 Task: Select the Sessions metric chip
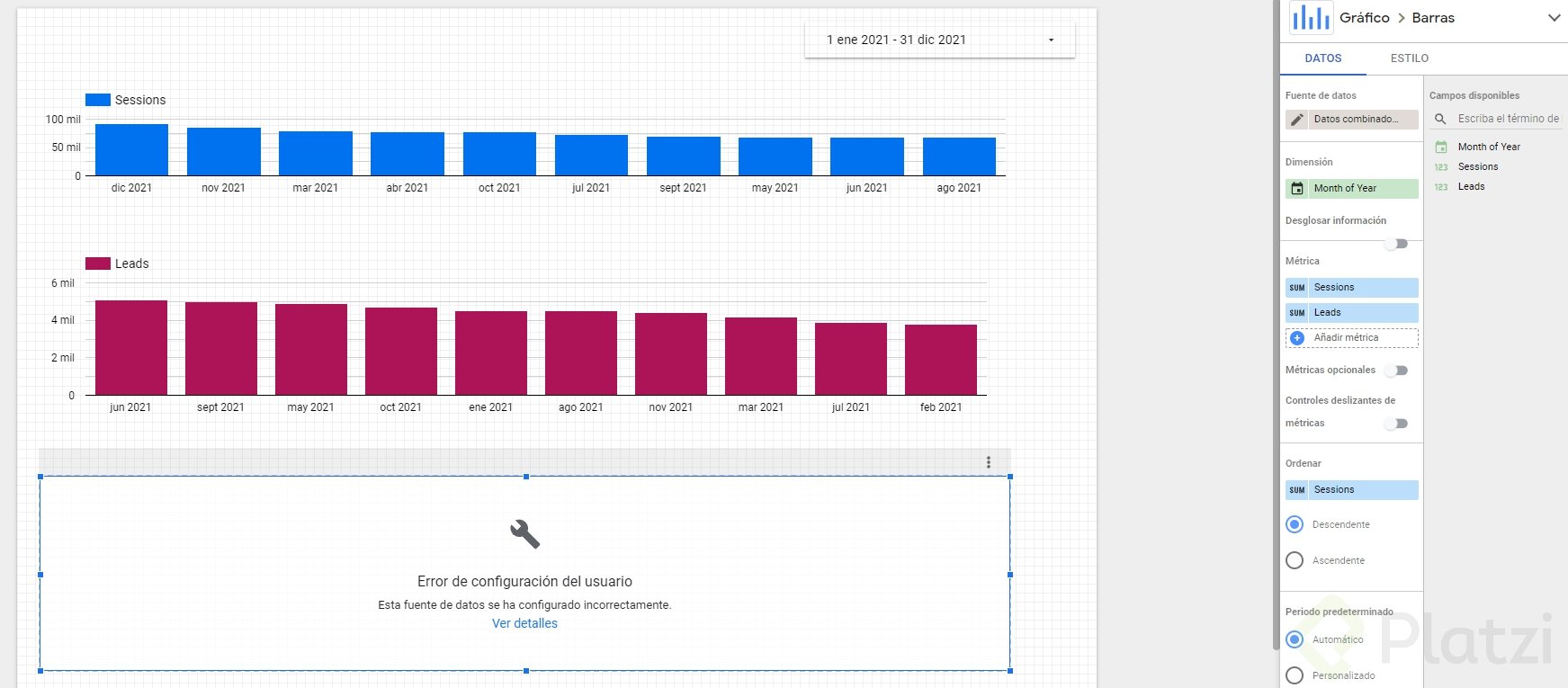1352,288
